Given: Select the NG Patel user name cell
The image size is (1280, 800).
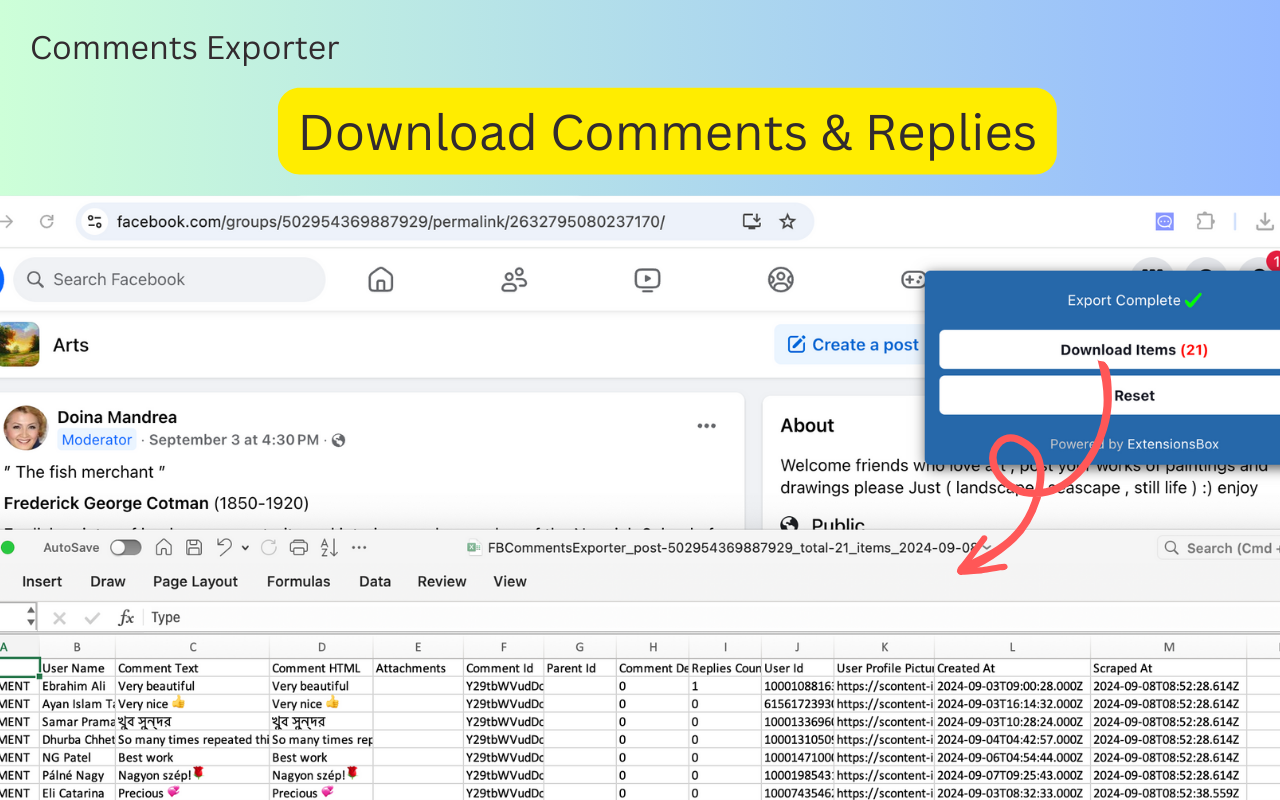Looking at the screenshot, I should tap(77, 758).
